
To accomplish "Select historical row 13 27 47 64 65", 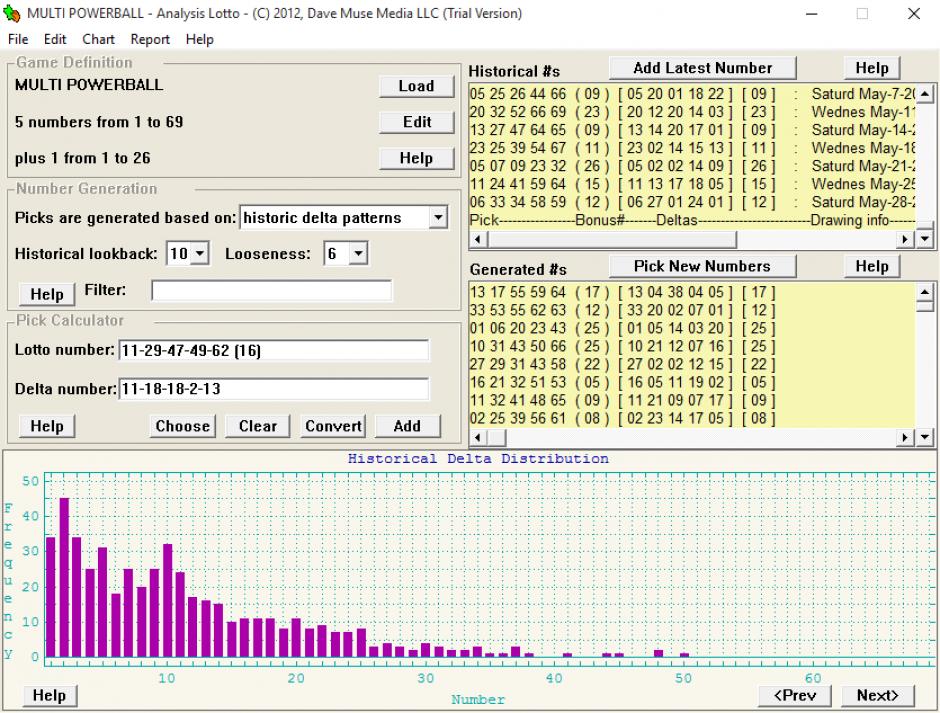I will (x=692, y=130).
